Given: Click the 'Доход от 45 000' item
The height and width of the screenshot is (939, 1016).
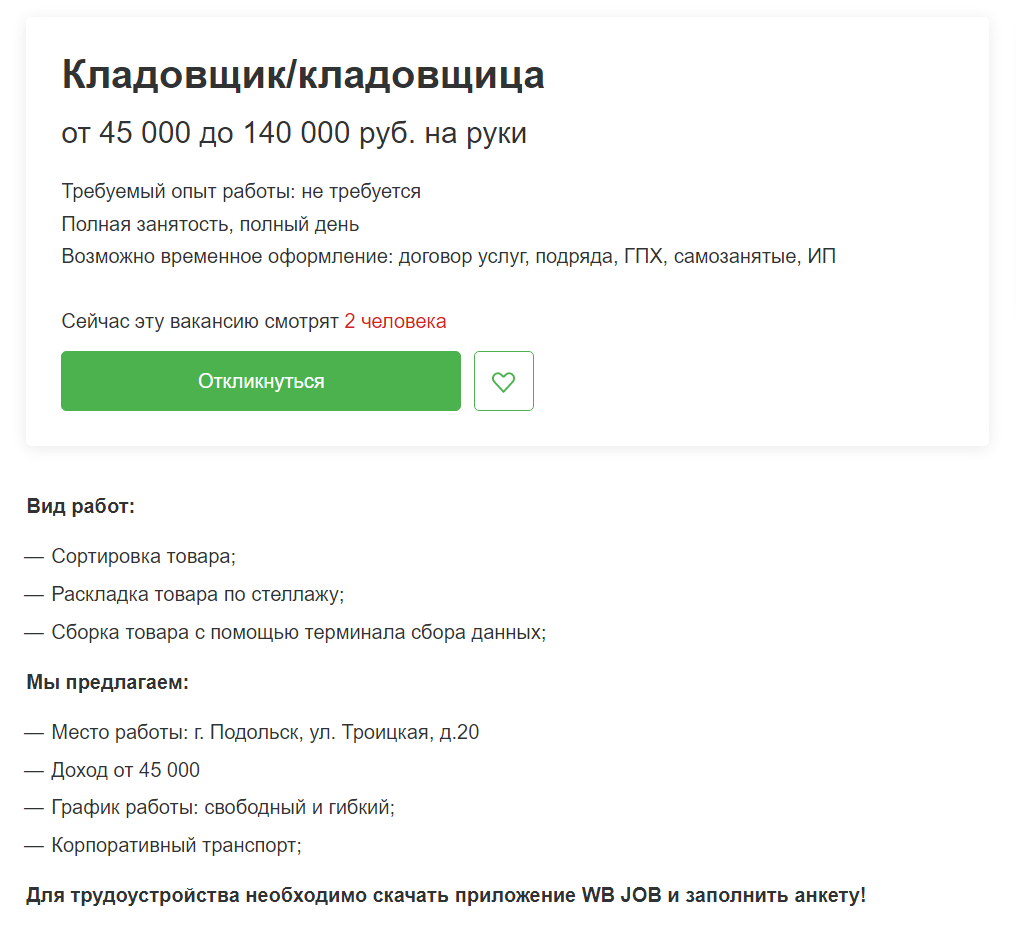Looking at the screenshot, I should [x=125, y=770].
